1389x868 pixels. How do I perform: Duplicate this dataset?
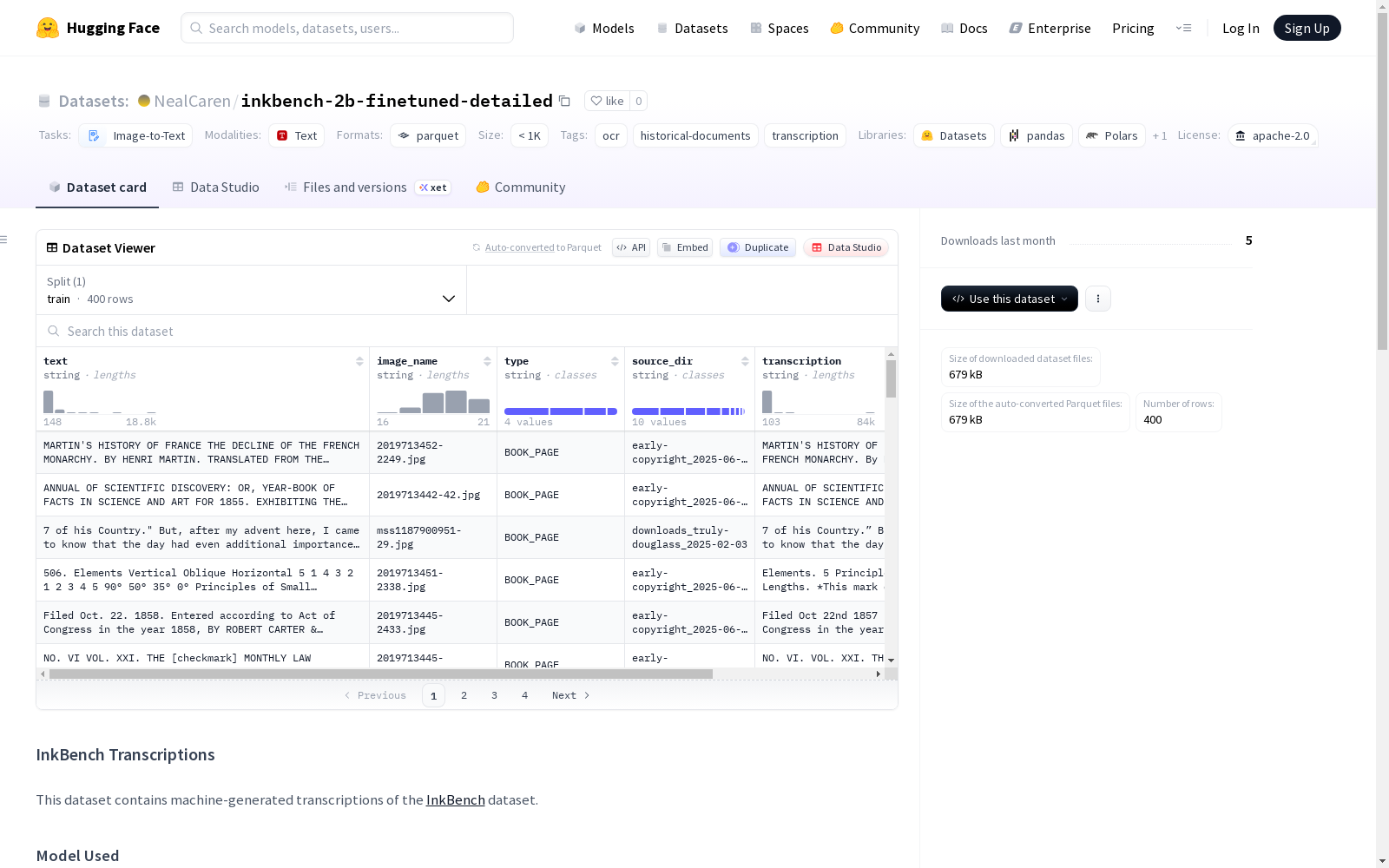758,247
